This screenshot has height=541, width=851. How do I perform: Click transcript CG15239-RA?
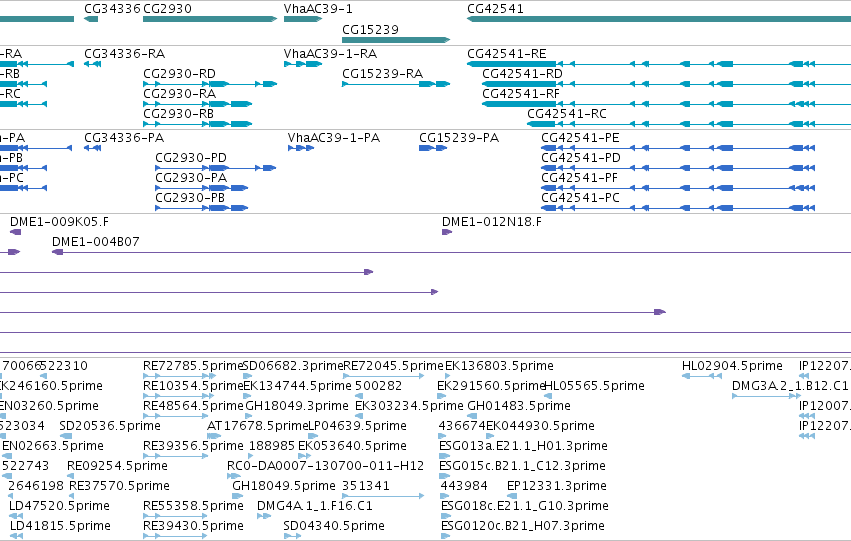[x=383, y=74]
